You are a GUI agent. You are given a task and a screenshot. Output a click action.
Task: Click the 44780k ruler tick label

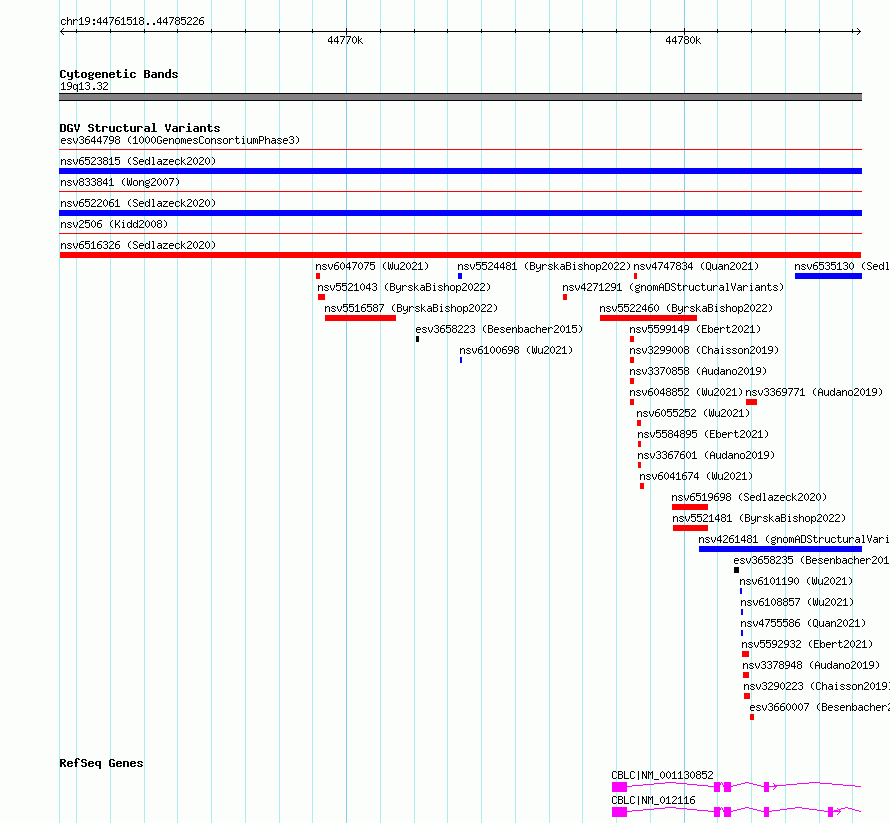tap(683, 40)
